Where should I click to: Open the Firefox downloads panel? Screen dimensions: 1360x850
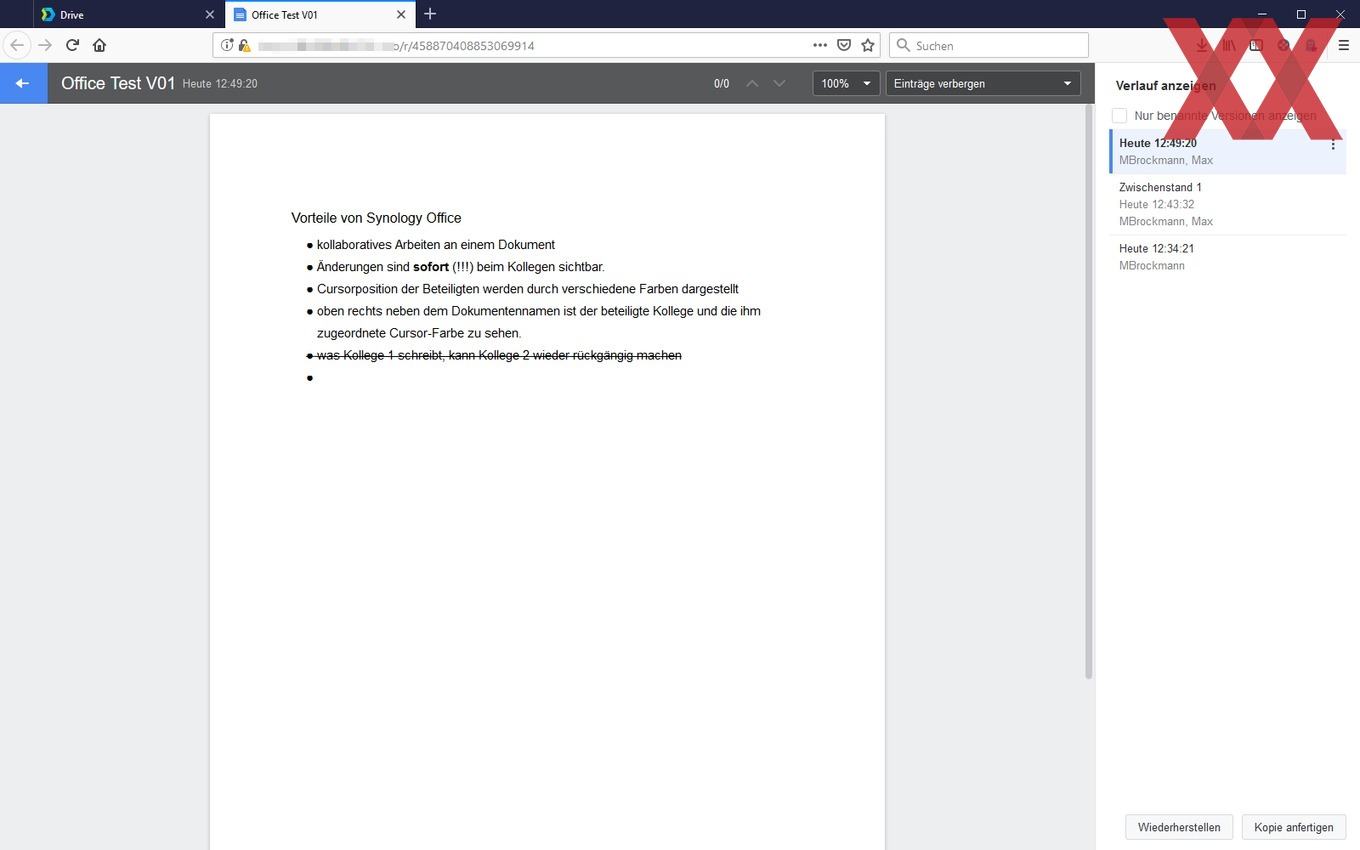(x=1202, y=45)
